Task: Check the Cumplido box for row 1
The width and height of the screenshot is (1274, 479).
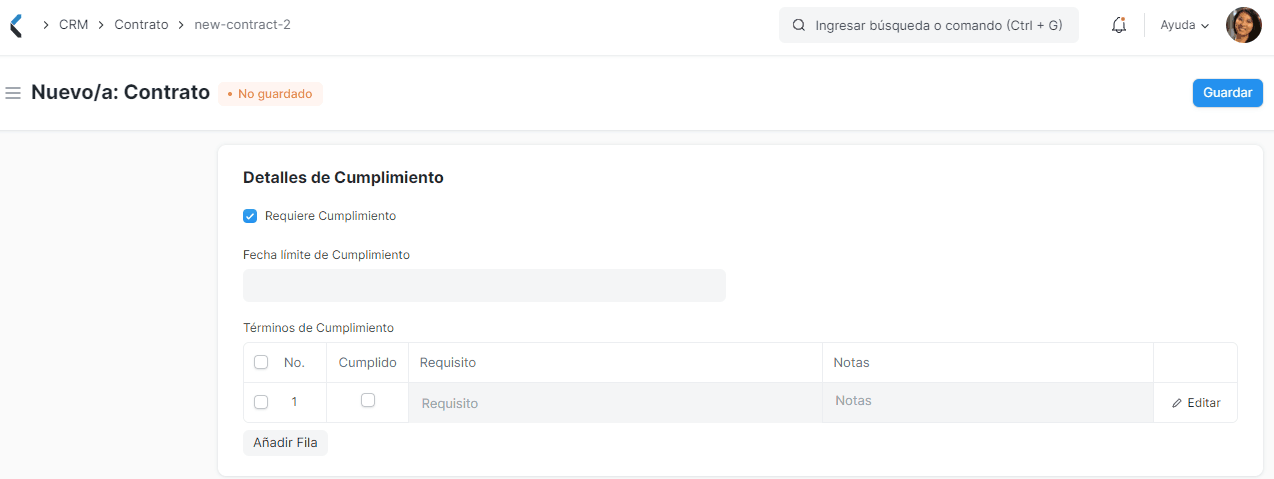Action: pos(368,400)
